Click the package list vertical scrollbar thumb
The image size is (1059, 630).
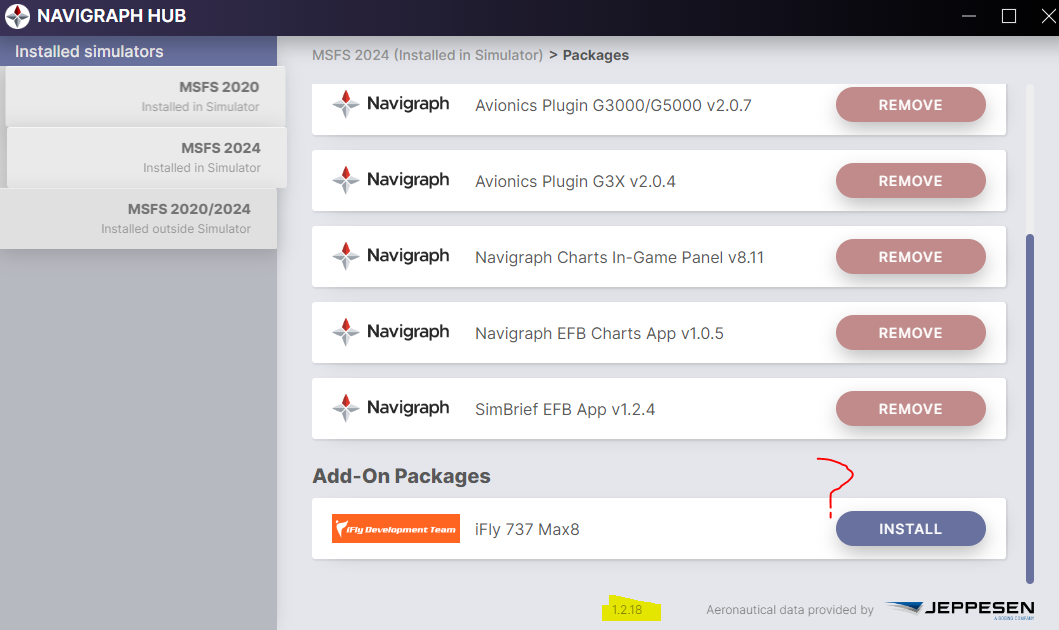1030,409
